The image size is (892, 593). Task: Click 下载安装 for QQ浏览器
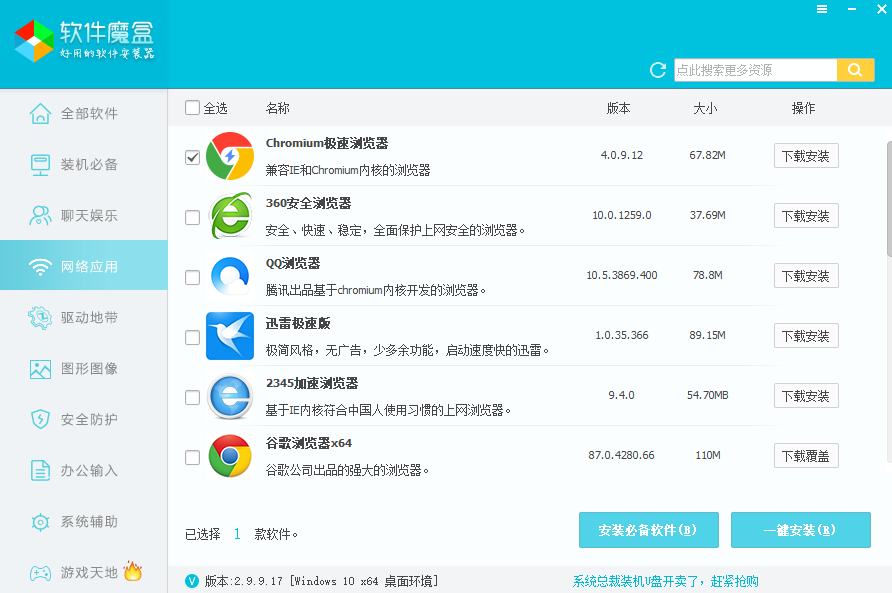806,276
